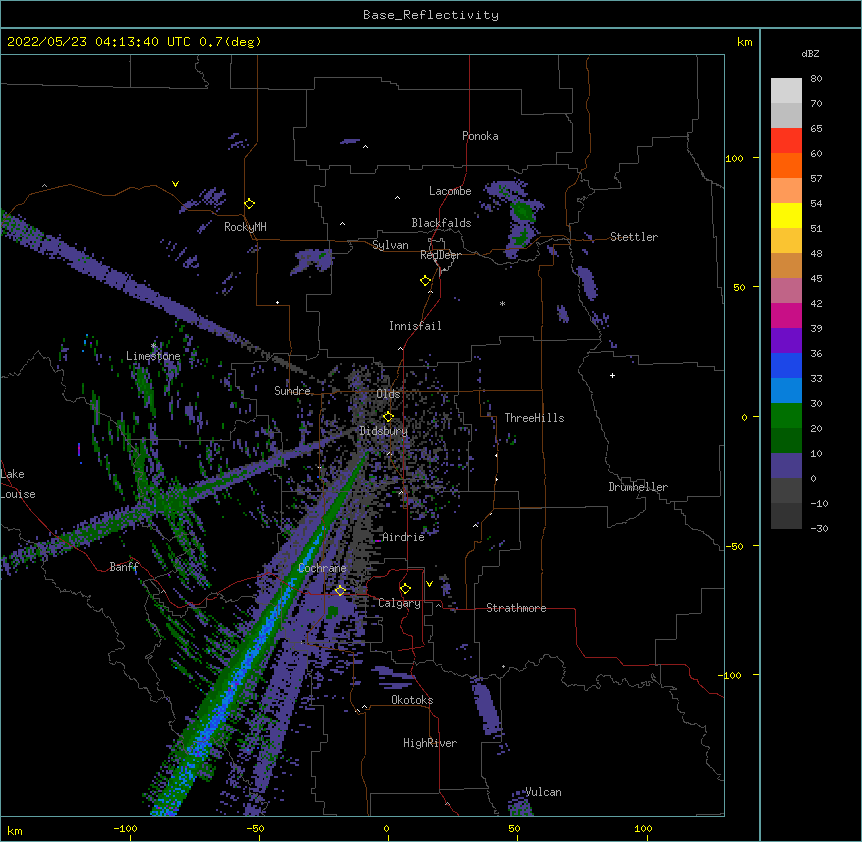Screen dimensions: 862x842
Task: Click the white asterisk marker above Limestone
Action: (153, 346)
